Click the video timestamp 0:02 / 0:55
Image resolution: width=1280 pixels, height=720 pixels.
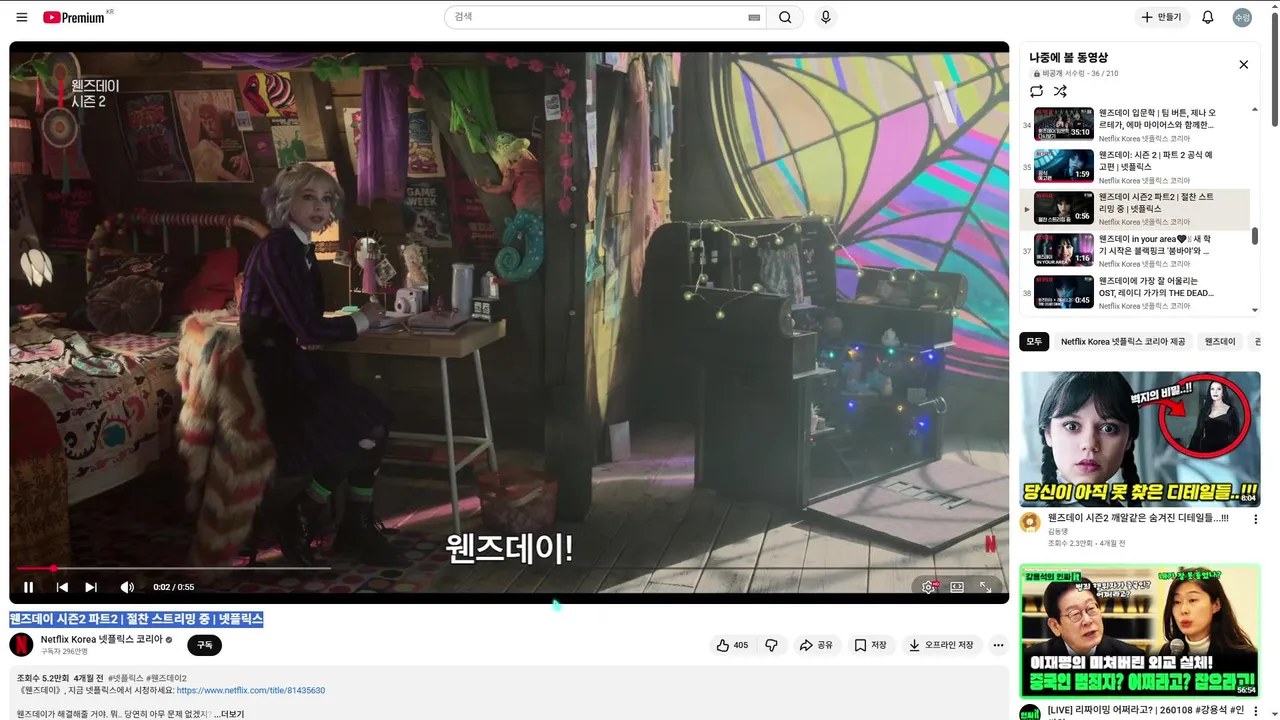click(x=174, y=587)
